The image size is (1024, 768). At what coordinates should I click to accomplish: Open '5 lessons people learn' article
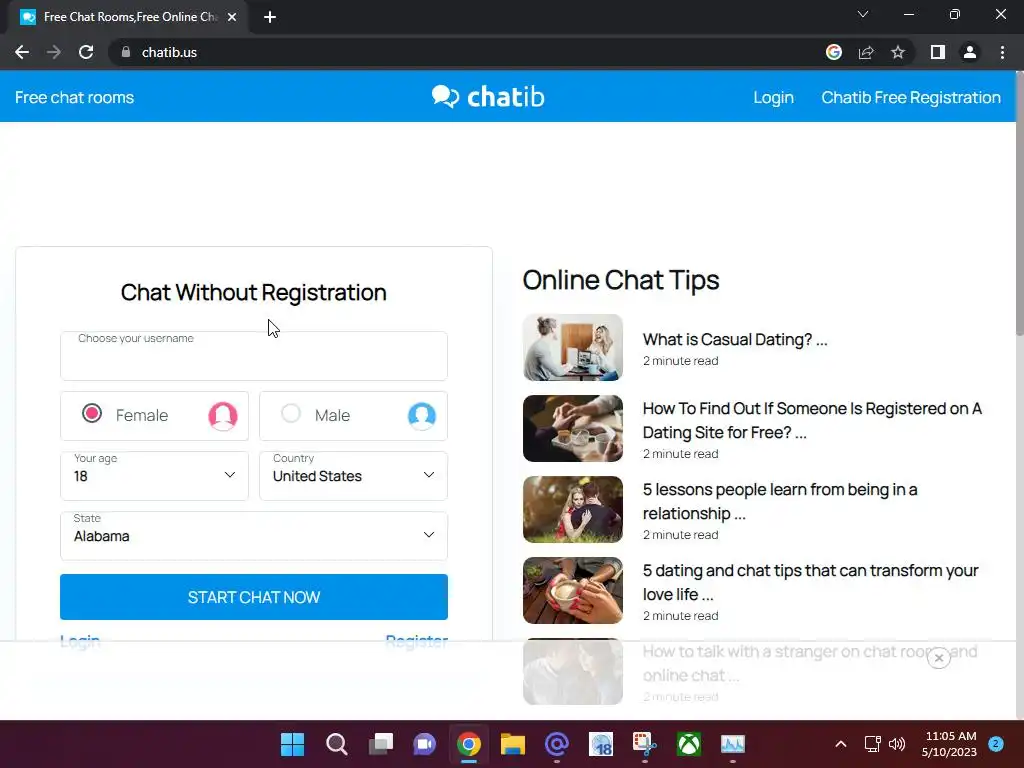coord(780,502)
